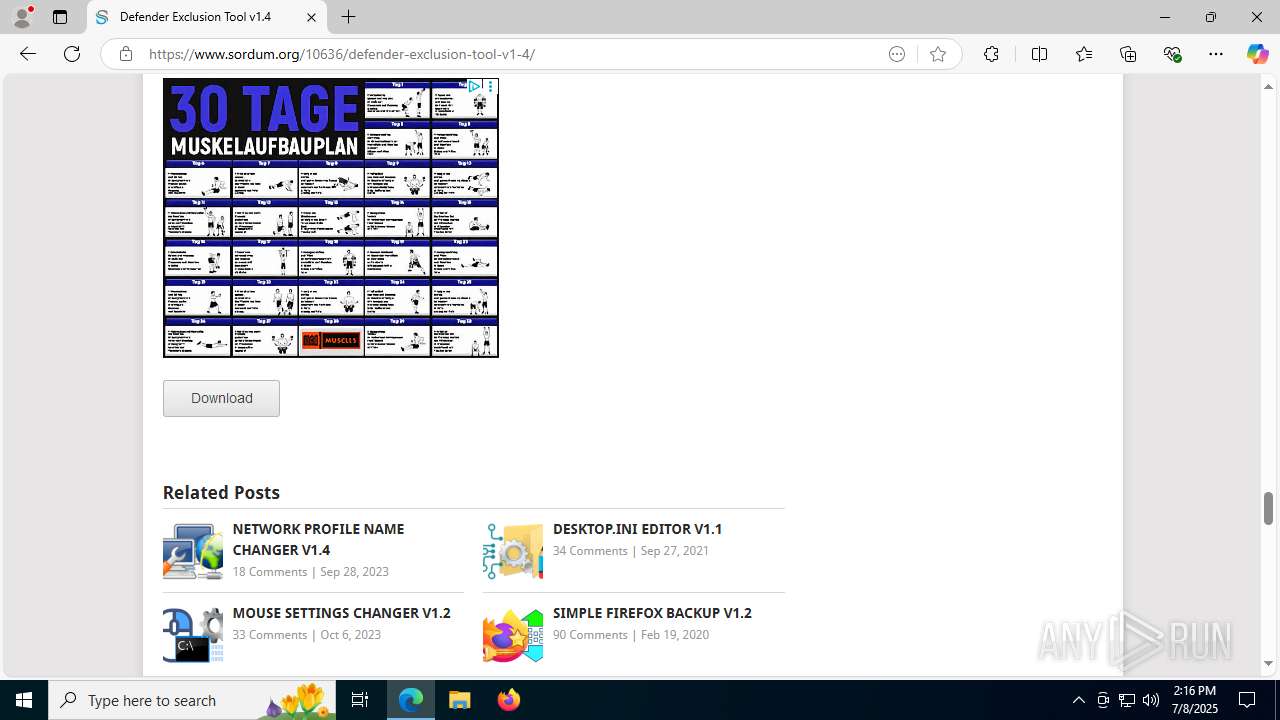Click Network Profile Name Changer thumbnail
The height and width of the screenshot is (720, 1280).
coord(193,551)
